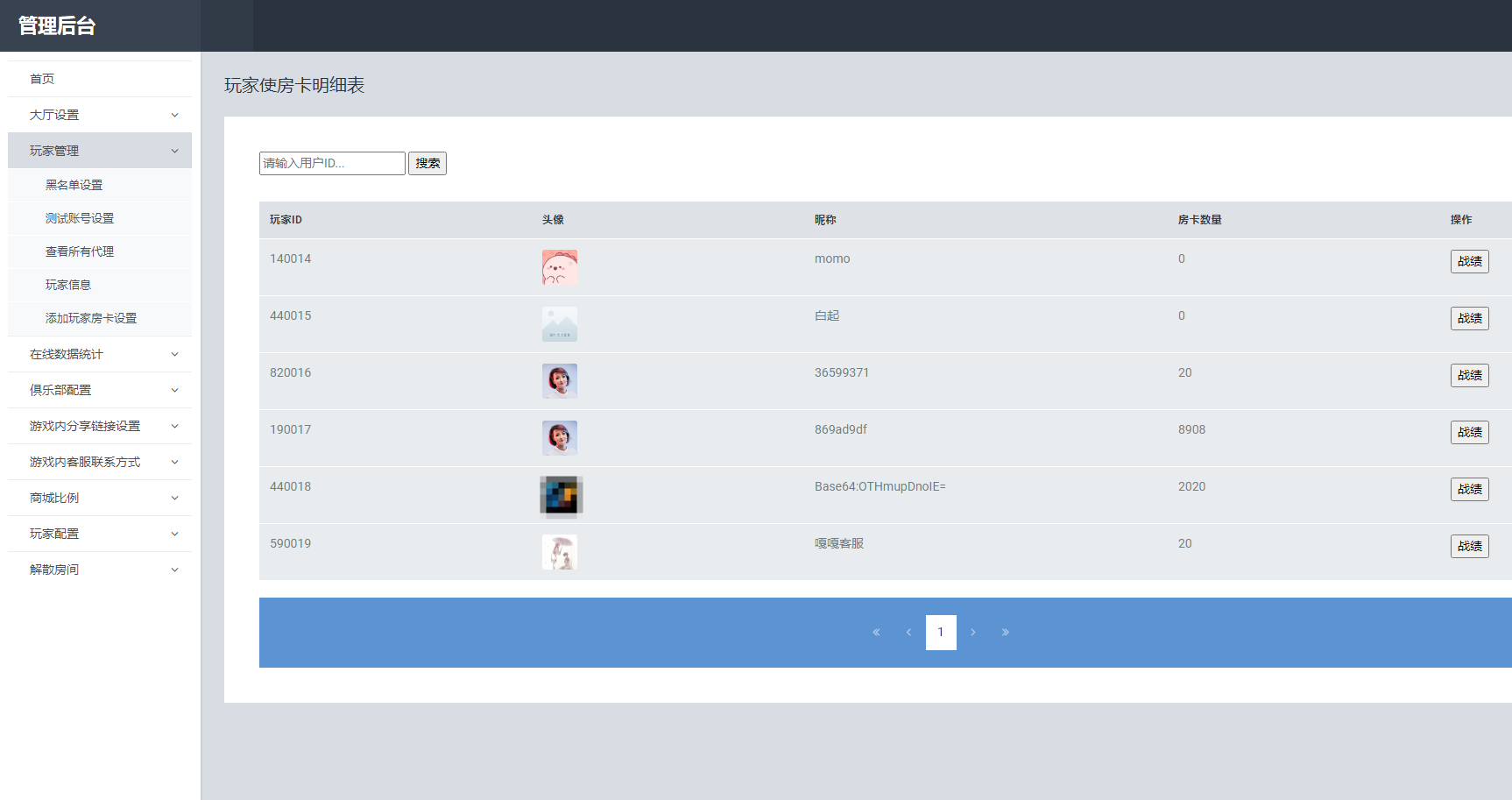Viewport: 1512px width, 800px height.
Task: Expand the 俱乐部配置 menu chevron
Action: (x=174, y=390)
